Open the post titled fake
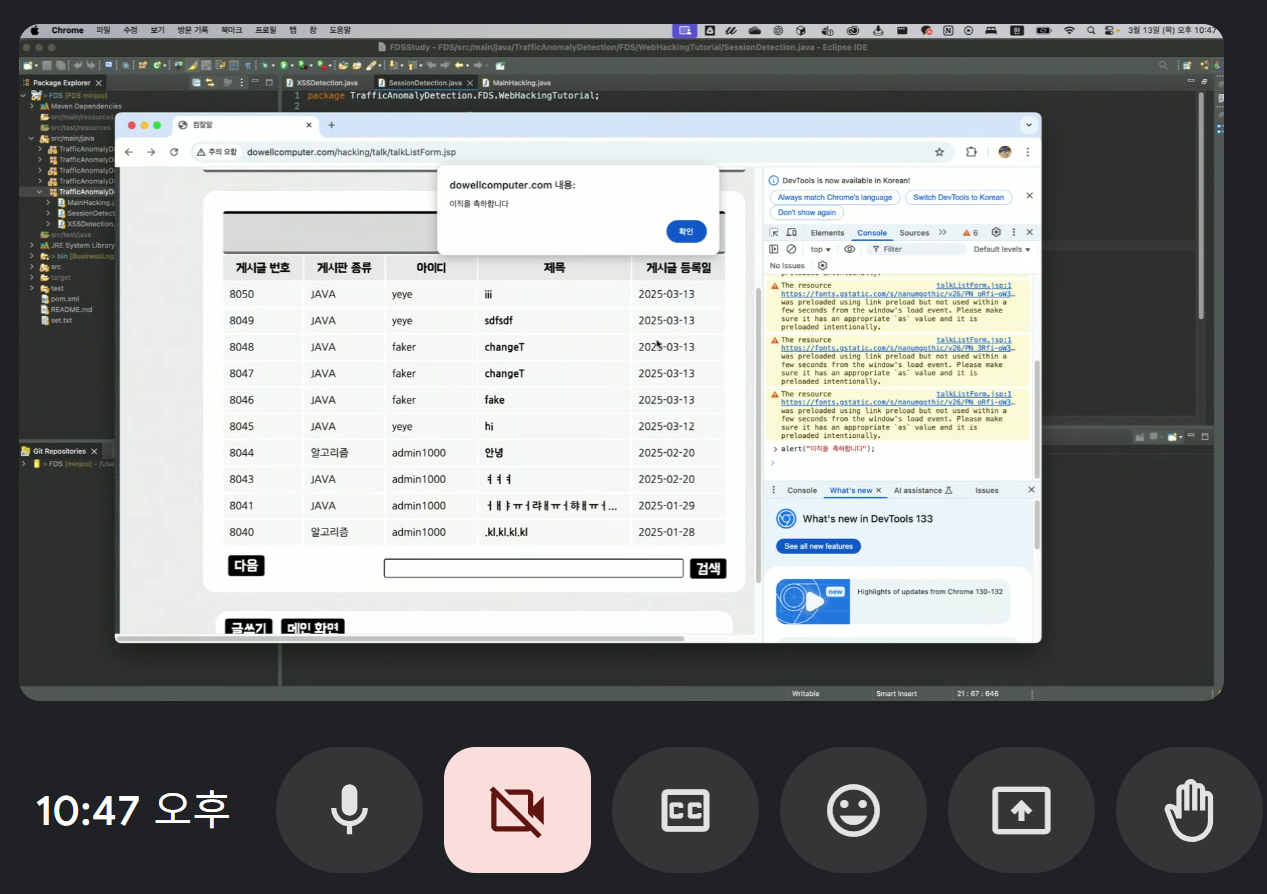This screenshot has width=1267, height=894. [x=494, y=400]
